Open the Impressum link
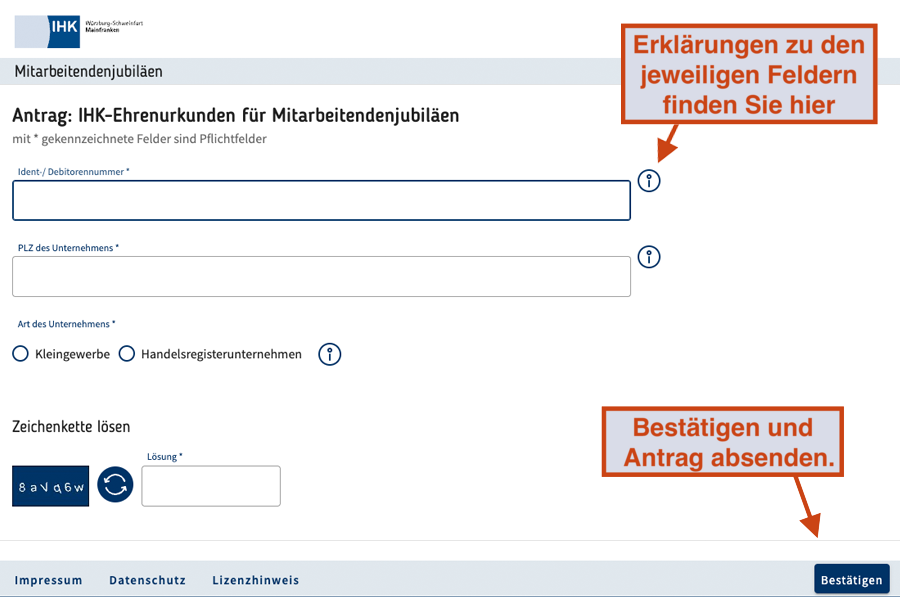The image size is (900, 597). [x=48, y=580]
